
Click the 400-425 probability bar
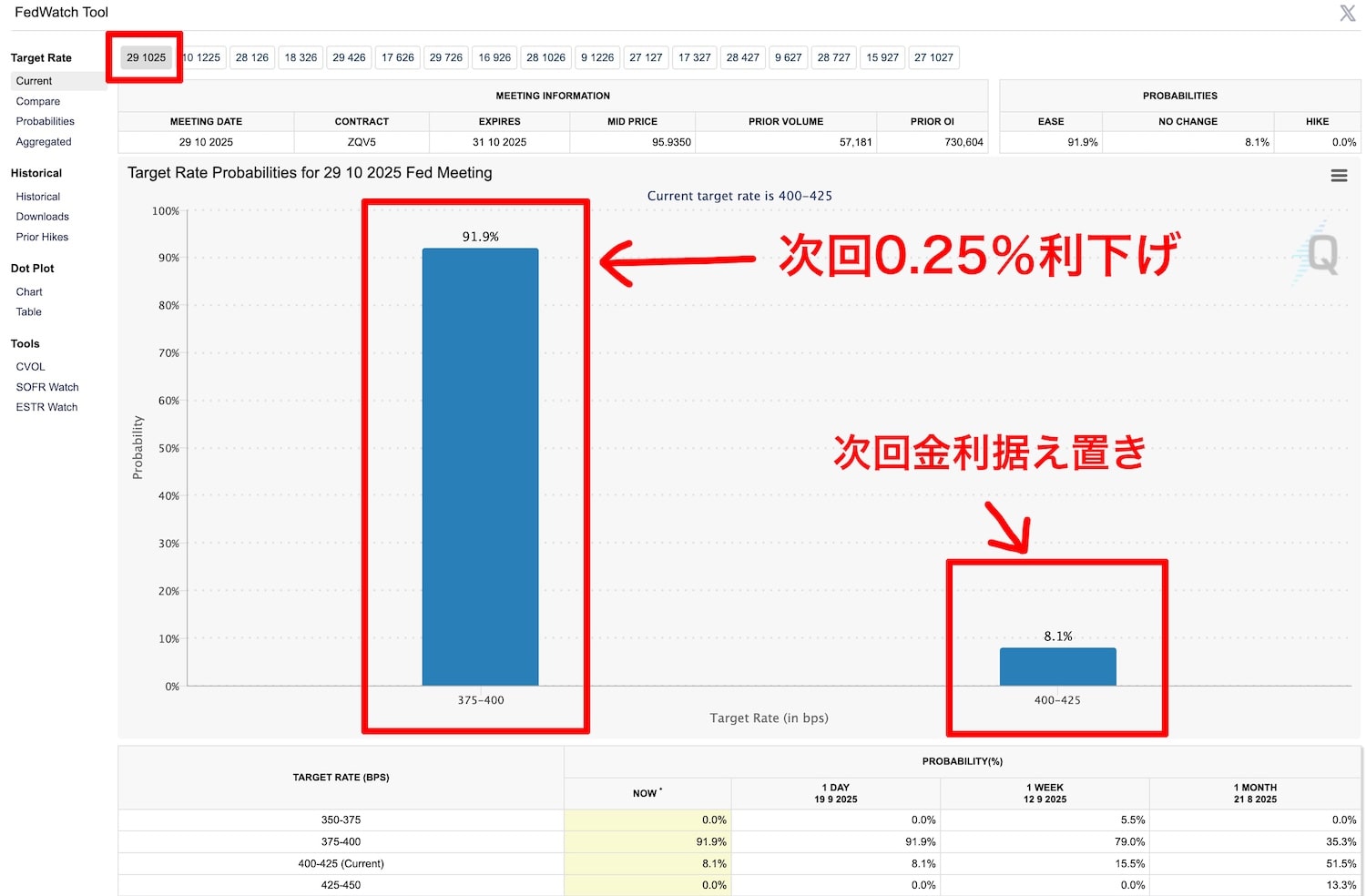[1057, 667]
